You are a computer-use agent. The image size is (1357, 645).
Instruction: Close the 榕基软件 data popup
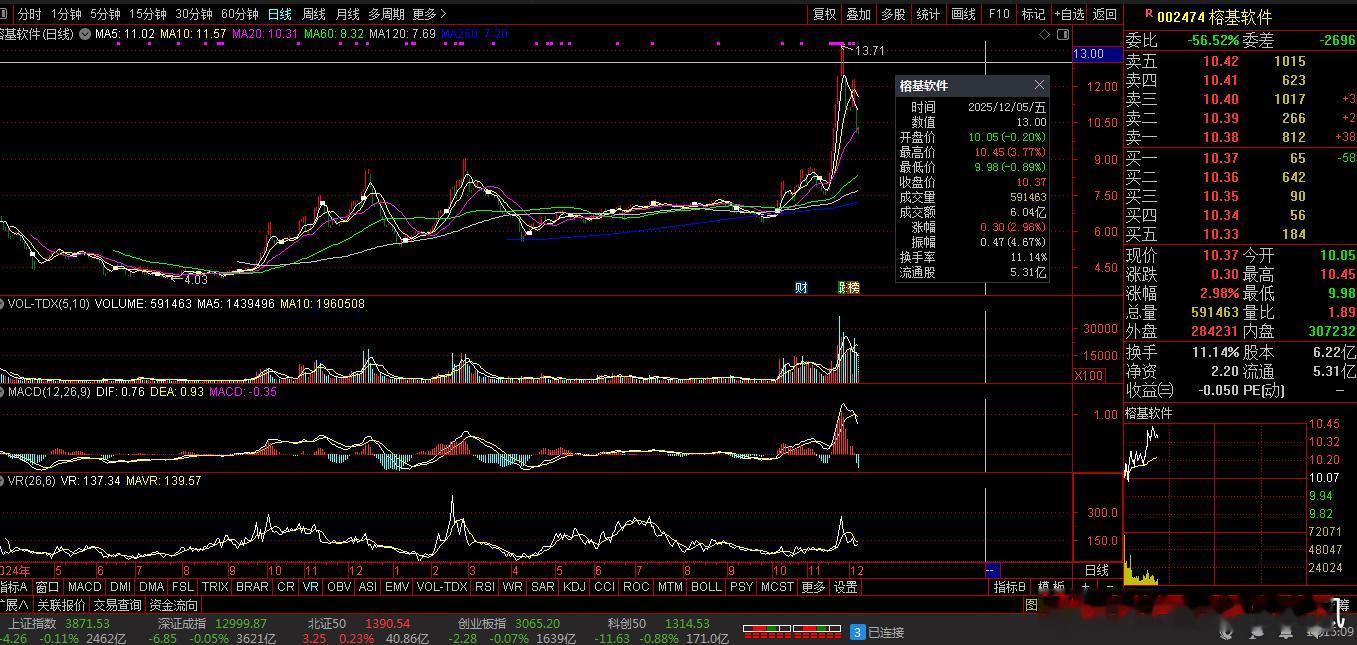(x=1039, y=85)
